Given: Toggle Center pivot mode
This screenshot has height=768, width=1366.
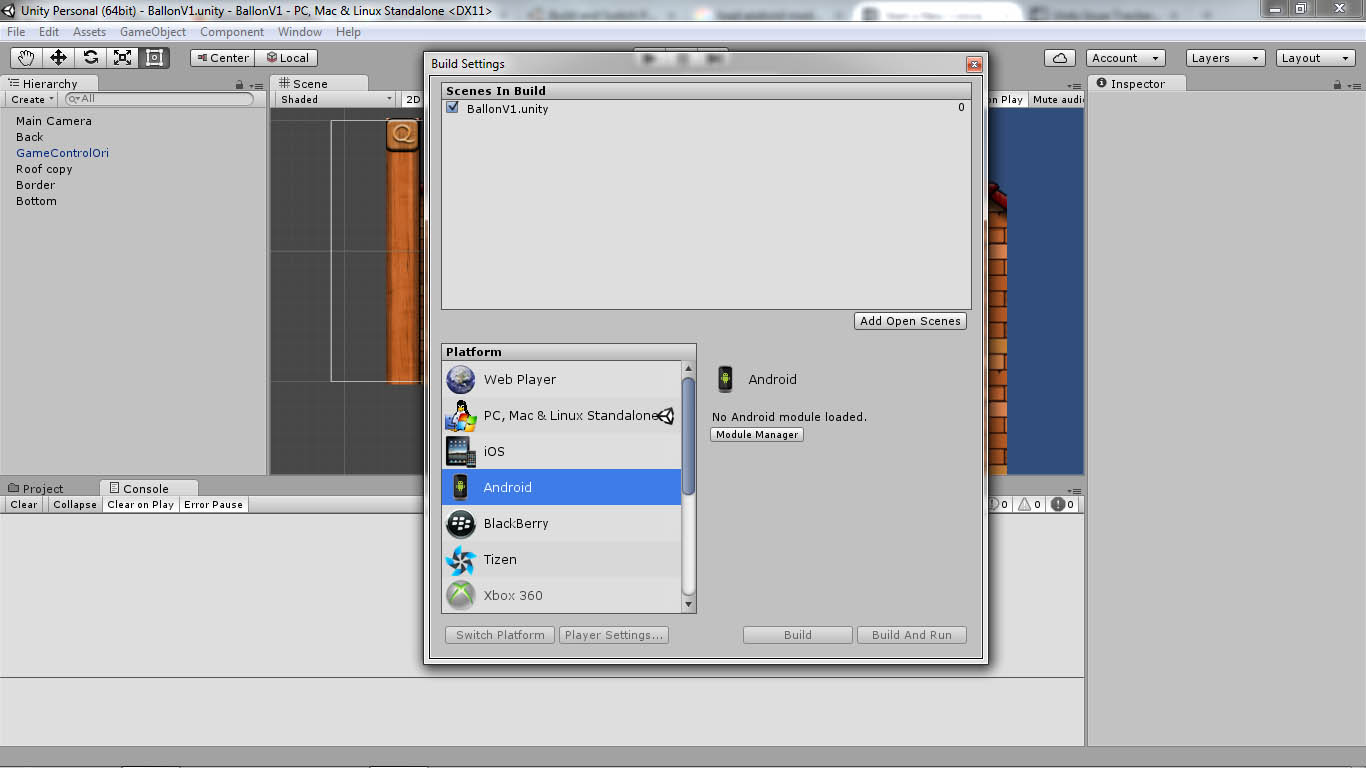Looking at the screenshot, I should (x=221, y=58).
